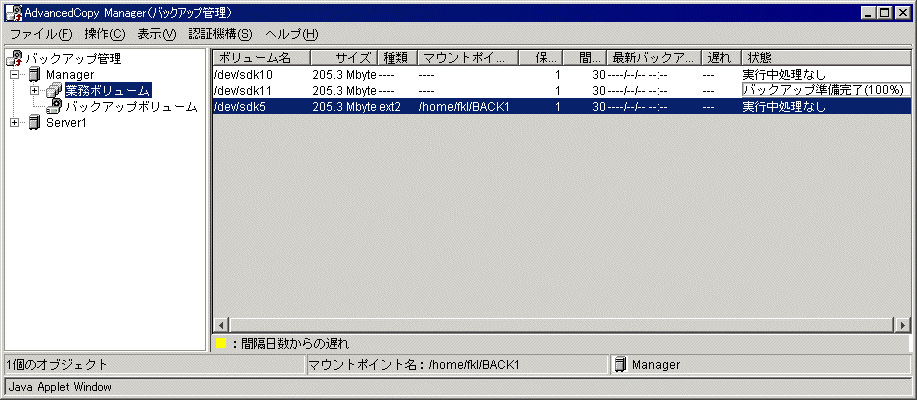Click マウントポイント名 status bar field
Viewport: 917px width, 400px height.
(457, 365)
